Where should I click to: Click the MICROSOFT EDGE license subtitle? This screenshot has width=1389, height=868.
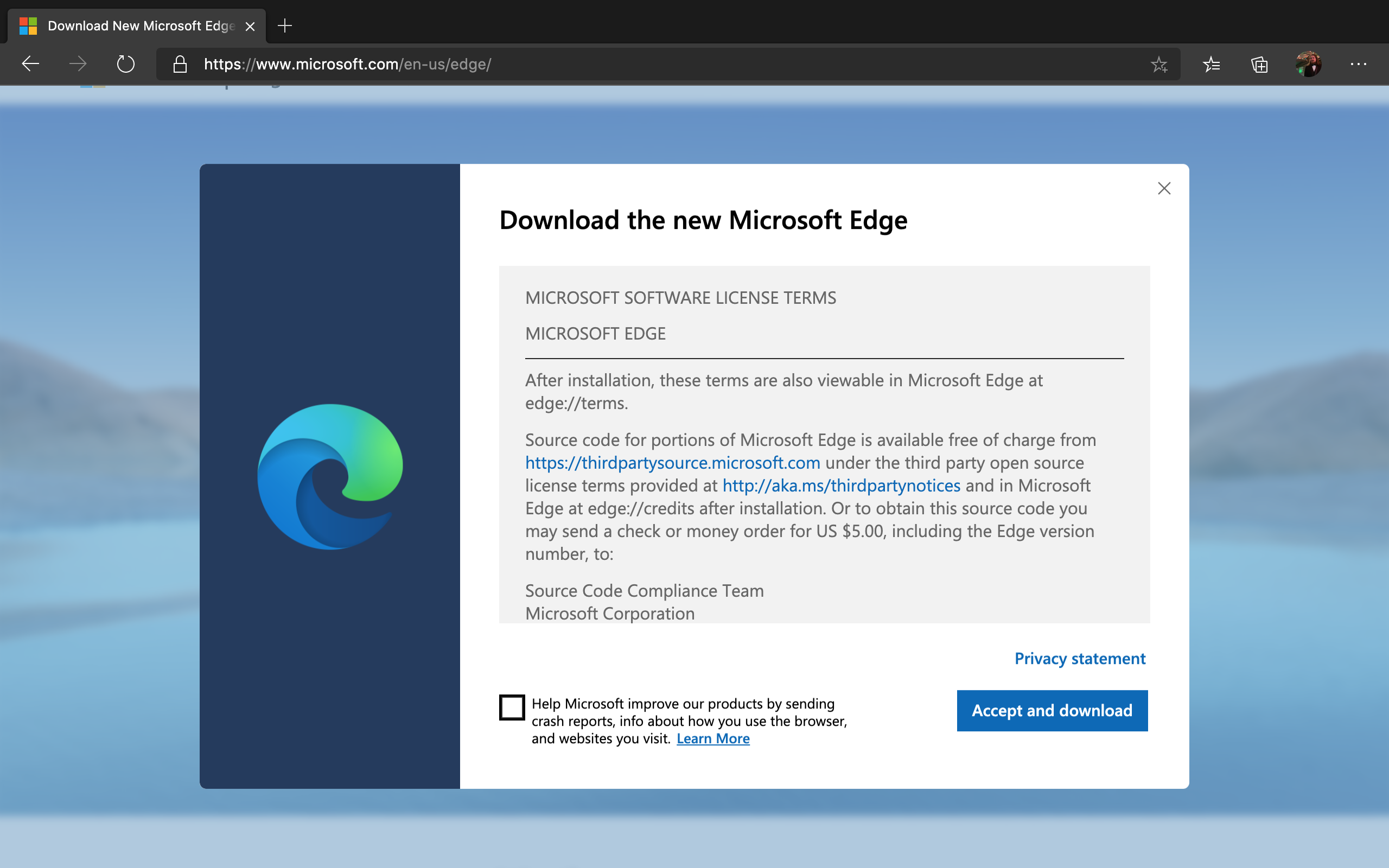coord(595,334)
